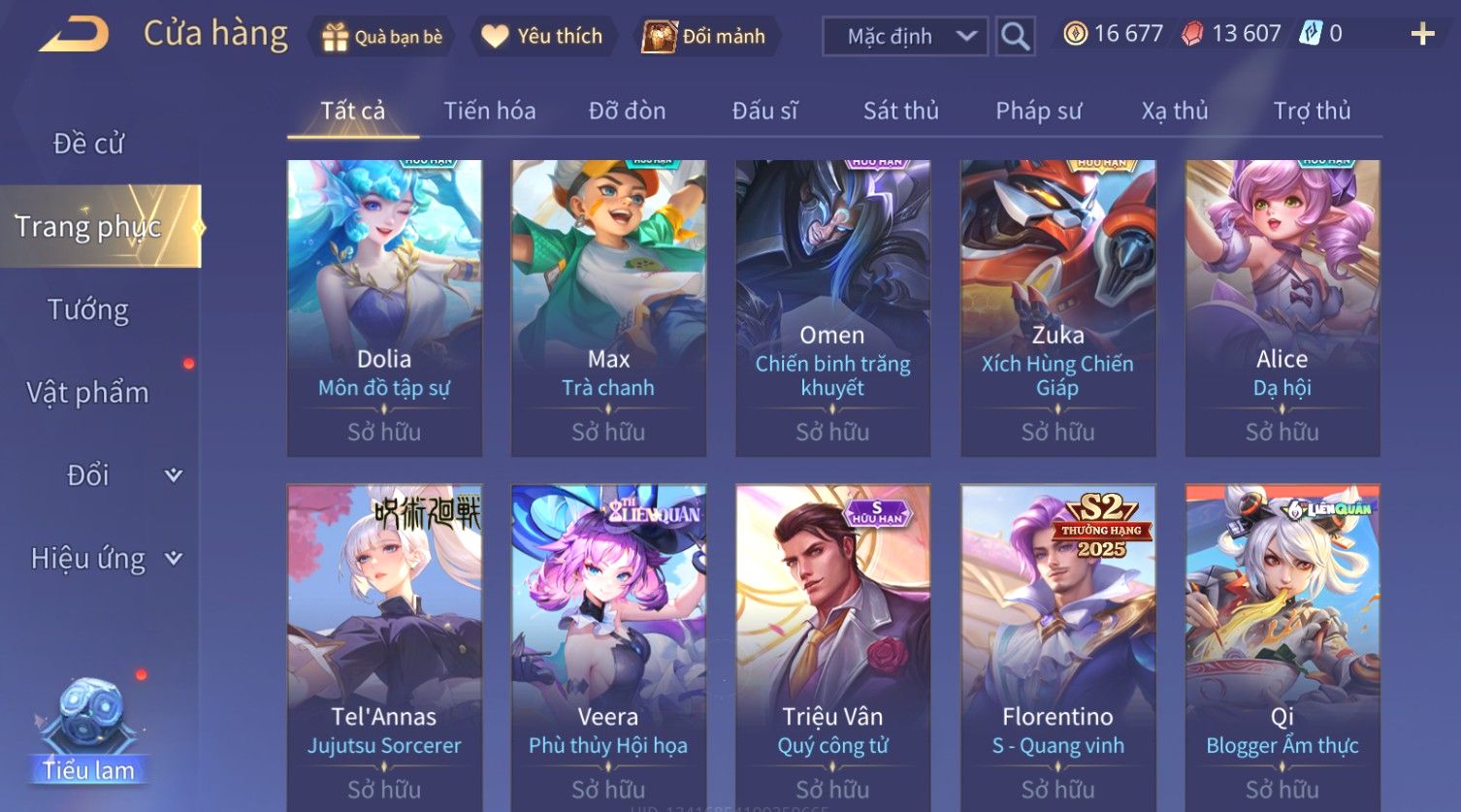Viewport: 1461px width, 812px height.
Task: Switch to the Sát thủ tab
Action: click(901, 112)
